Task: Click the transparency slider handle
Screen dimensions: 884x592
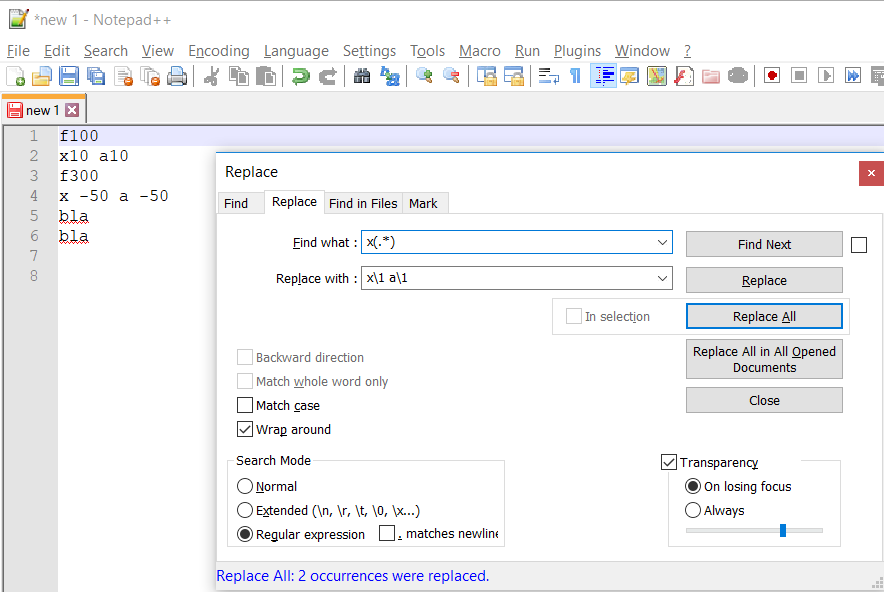Action: pyautogui.click(x=783, y=530)
